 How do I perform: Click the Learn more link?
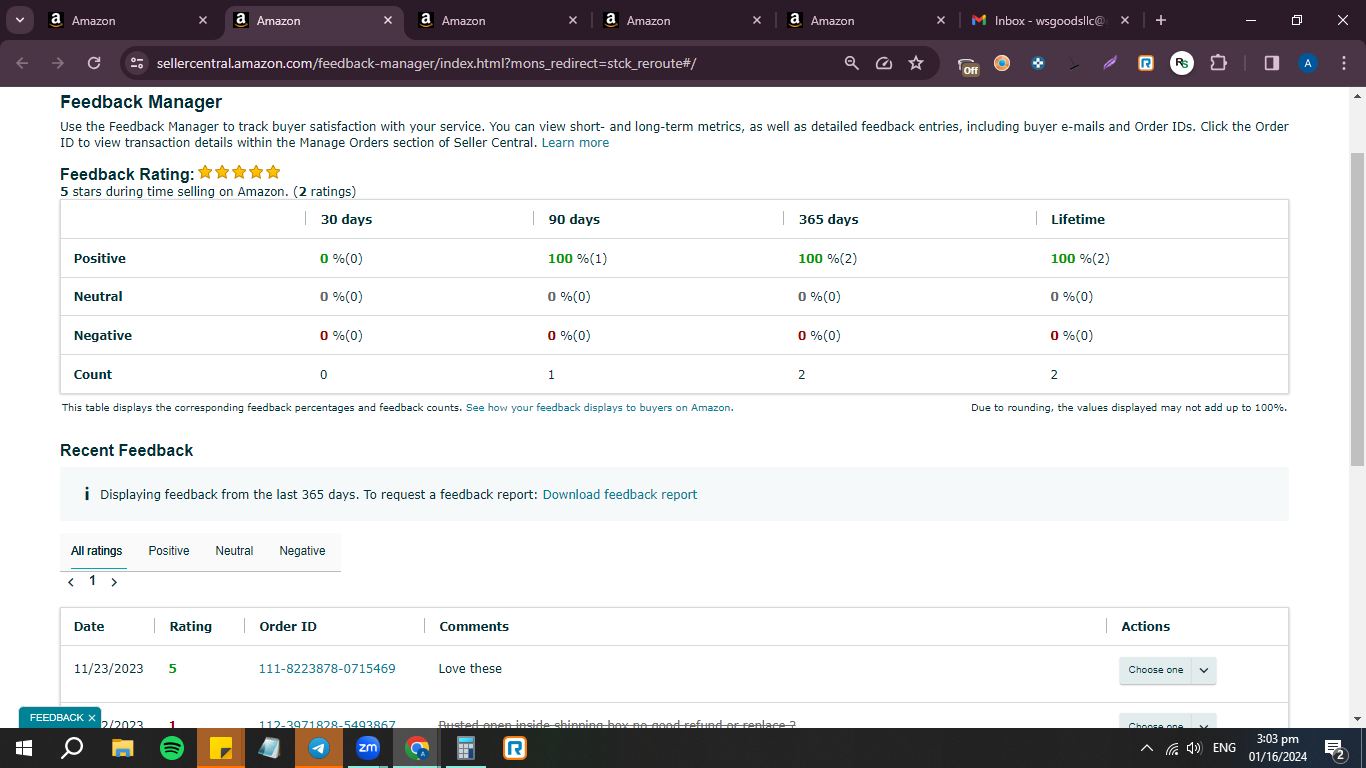[x=575, y=143]
